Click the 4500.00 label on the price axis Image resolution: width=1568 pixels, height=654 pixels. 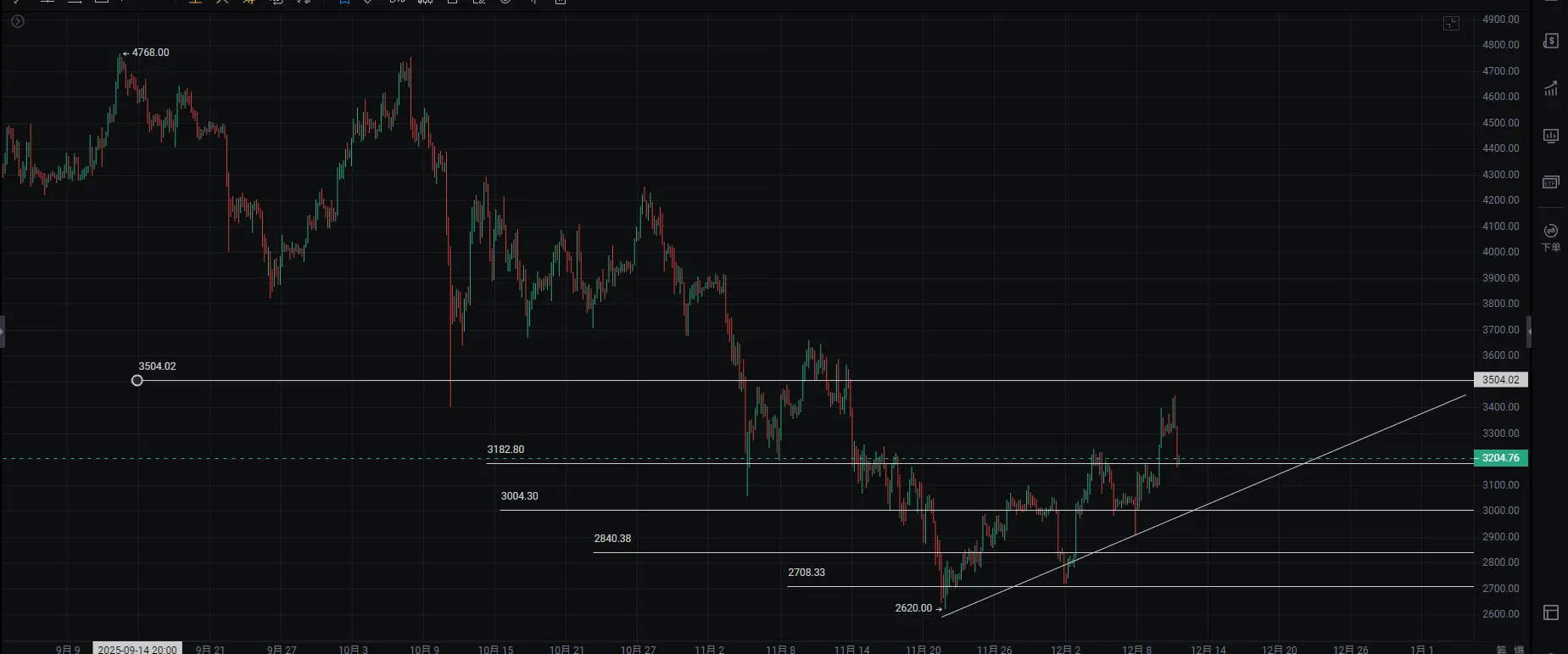coord(1501,123)
